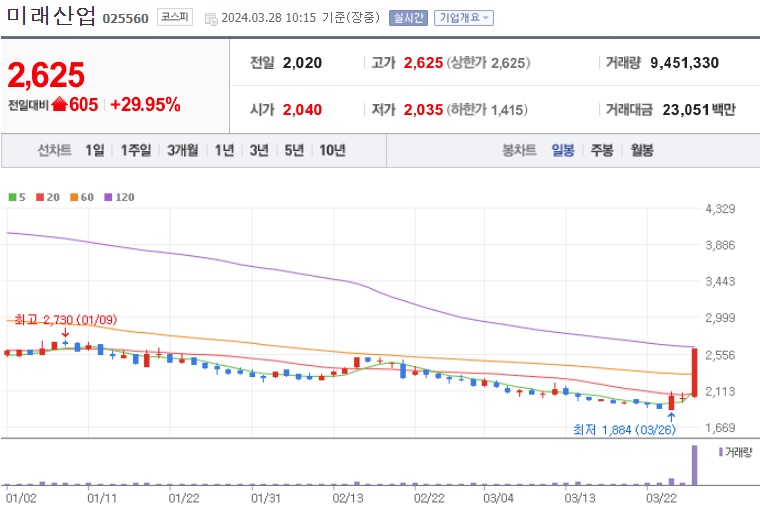Screen dimensions: 760x510
Task: Click the 최고 2,730 (01/09) chart marker
Action: (x=65, y=319)
